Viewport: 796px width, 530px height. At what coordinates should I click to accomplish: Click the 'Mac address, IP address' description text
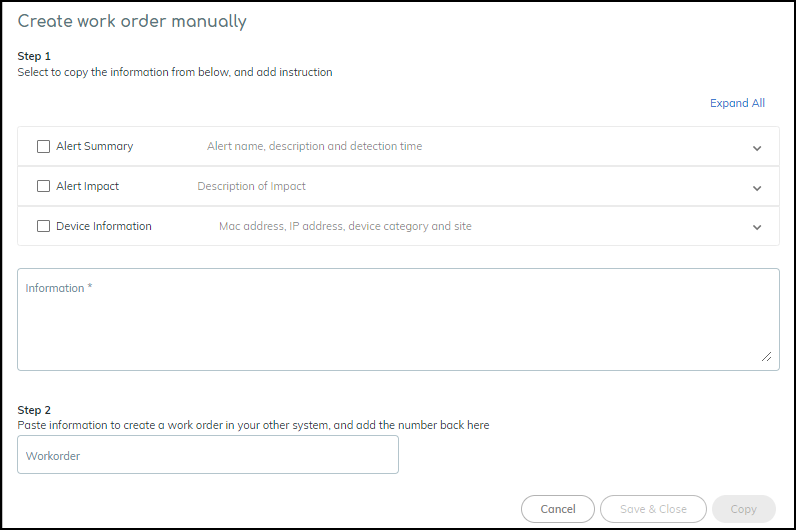345,227
